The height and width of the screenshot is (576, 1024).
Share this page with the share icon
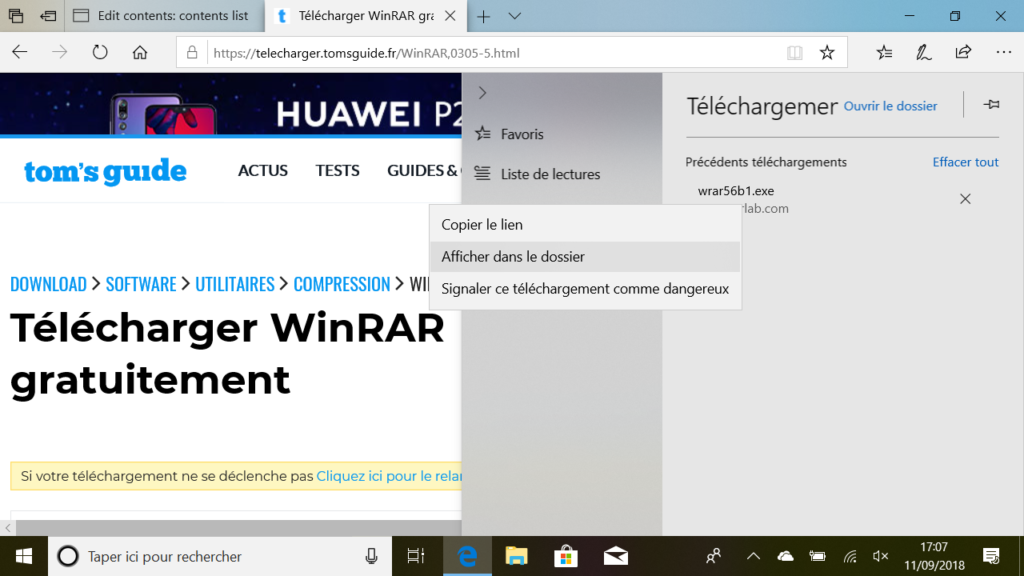tap(963, 52)
